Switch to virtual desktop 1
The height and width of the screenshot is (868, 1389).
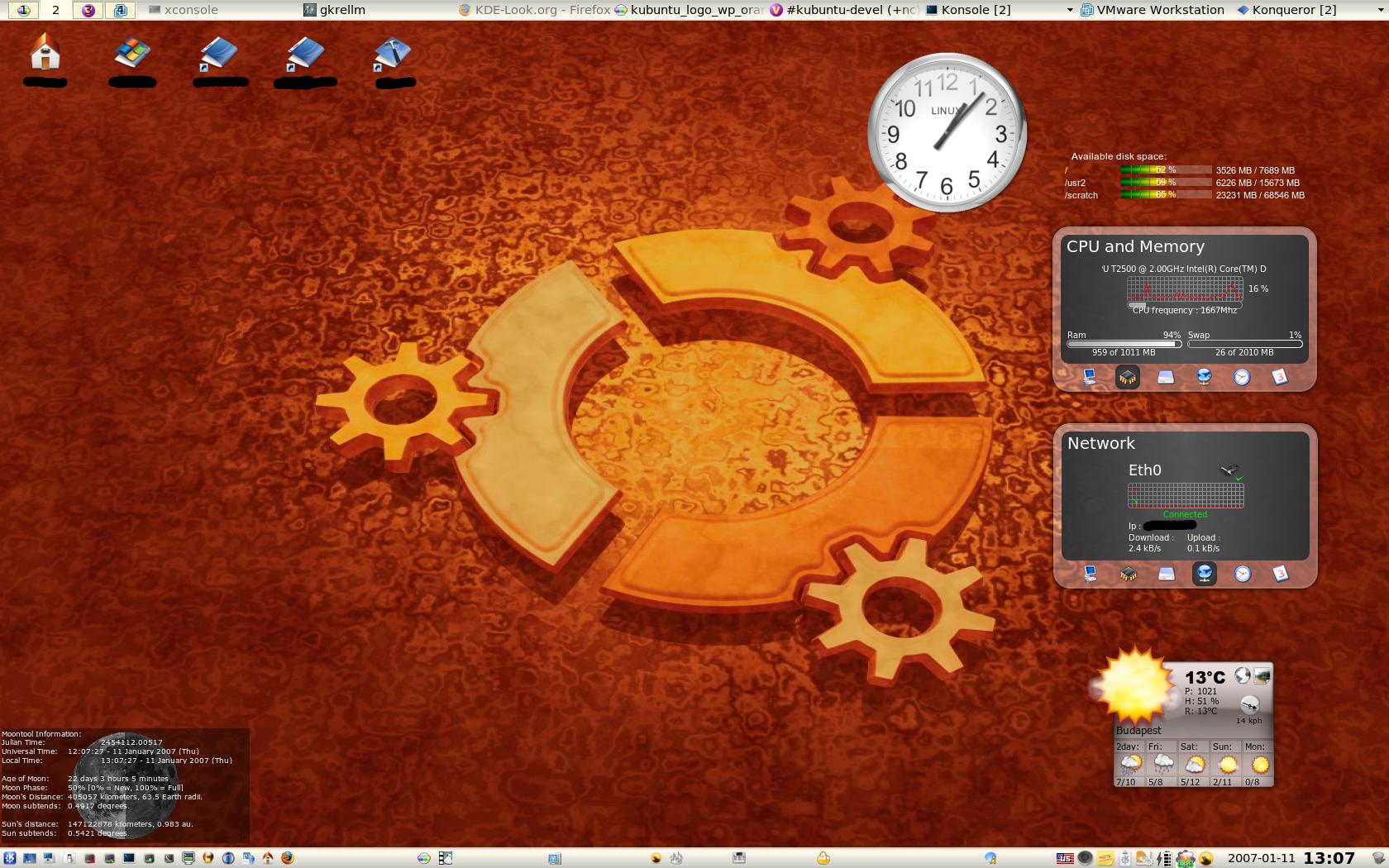(x=24, y=10)
